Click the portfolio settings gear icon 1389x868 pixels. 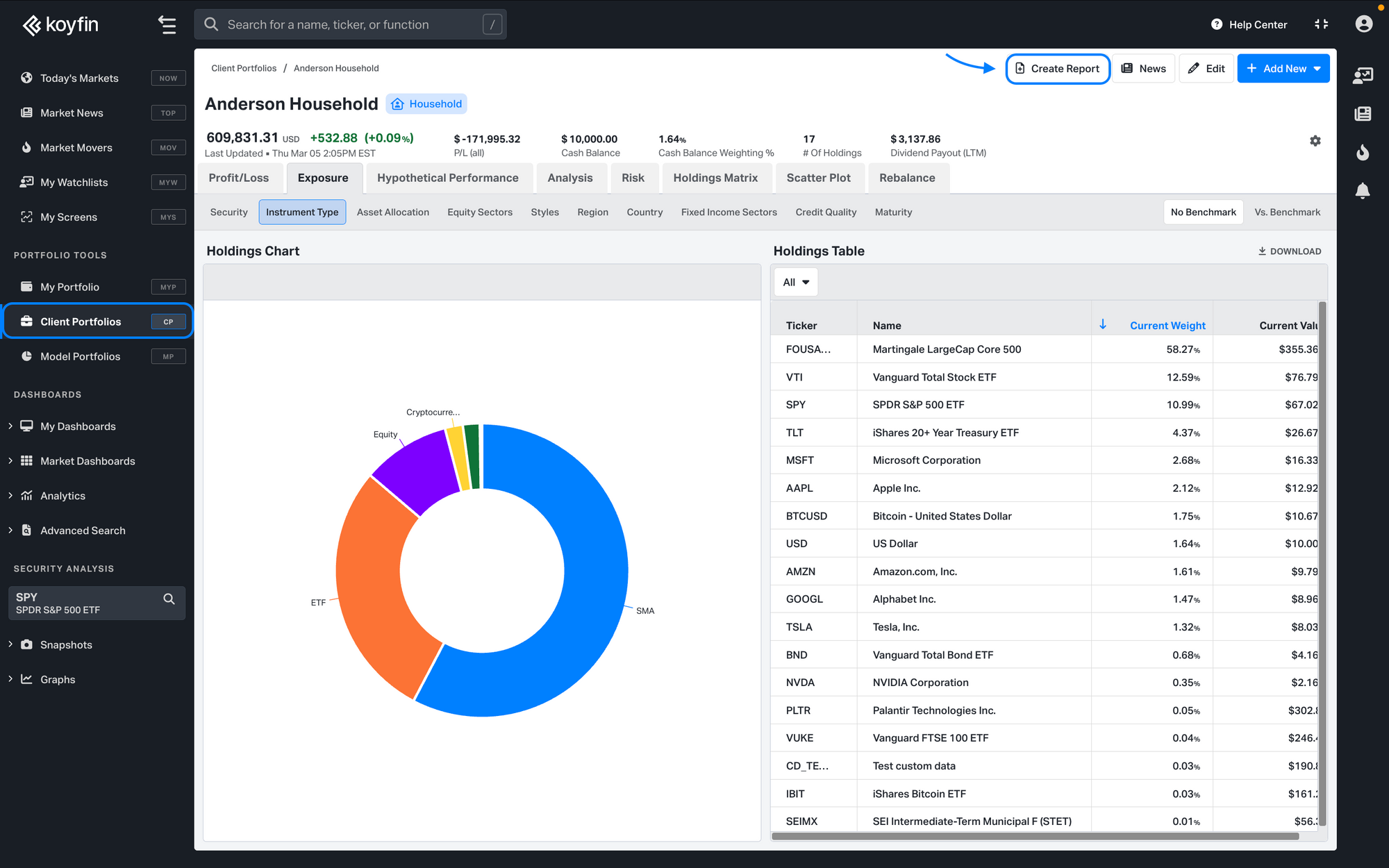point(1315,141)
